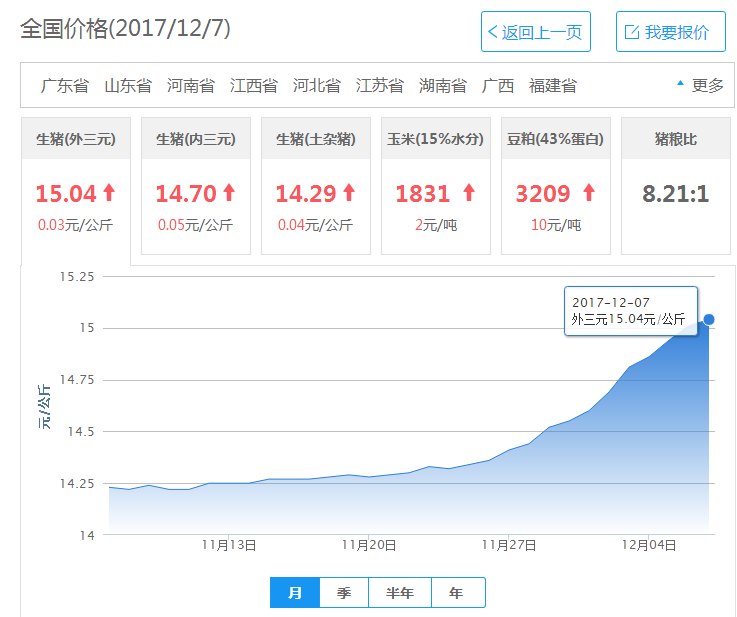Screen dimensions: 737x617
Task: Click the edit icon in 我要报价
Action: coord(631,32)
